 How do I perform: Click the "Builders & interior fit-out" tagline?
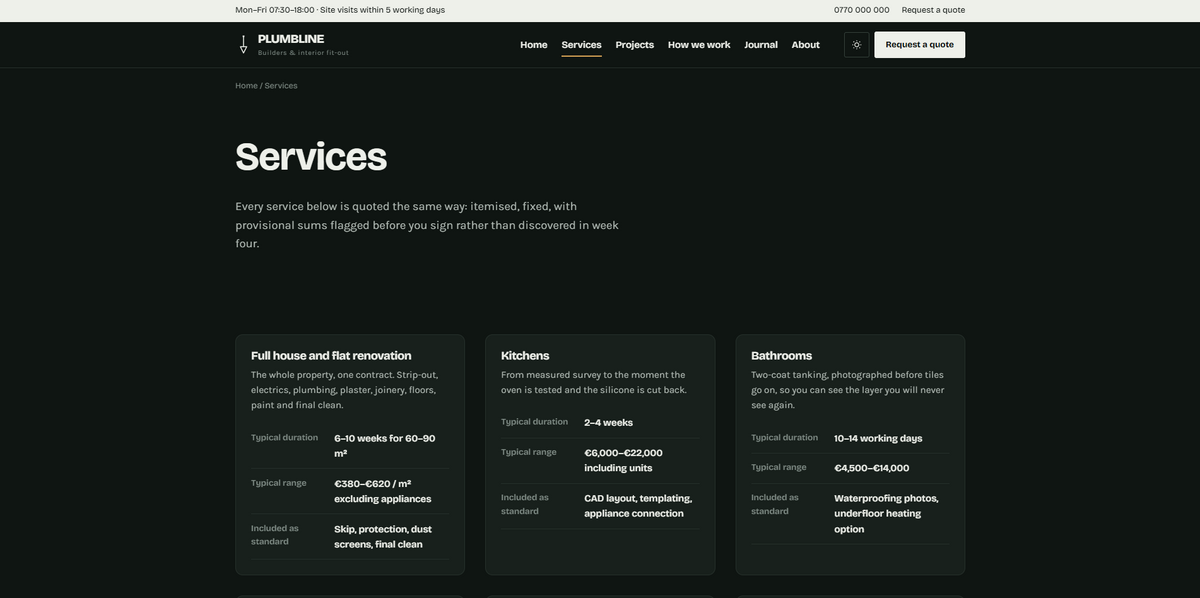click(303, 53)
